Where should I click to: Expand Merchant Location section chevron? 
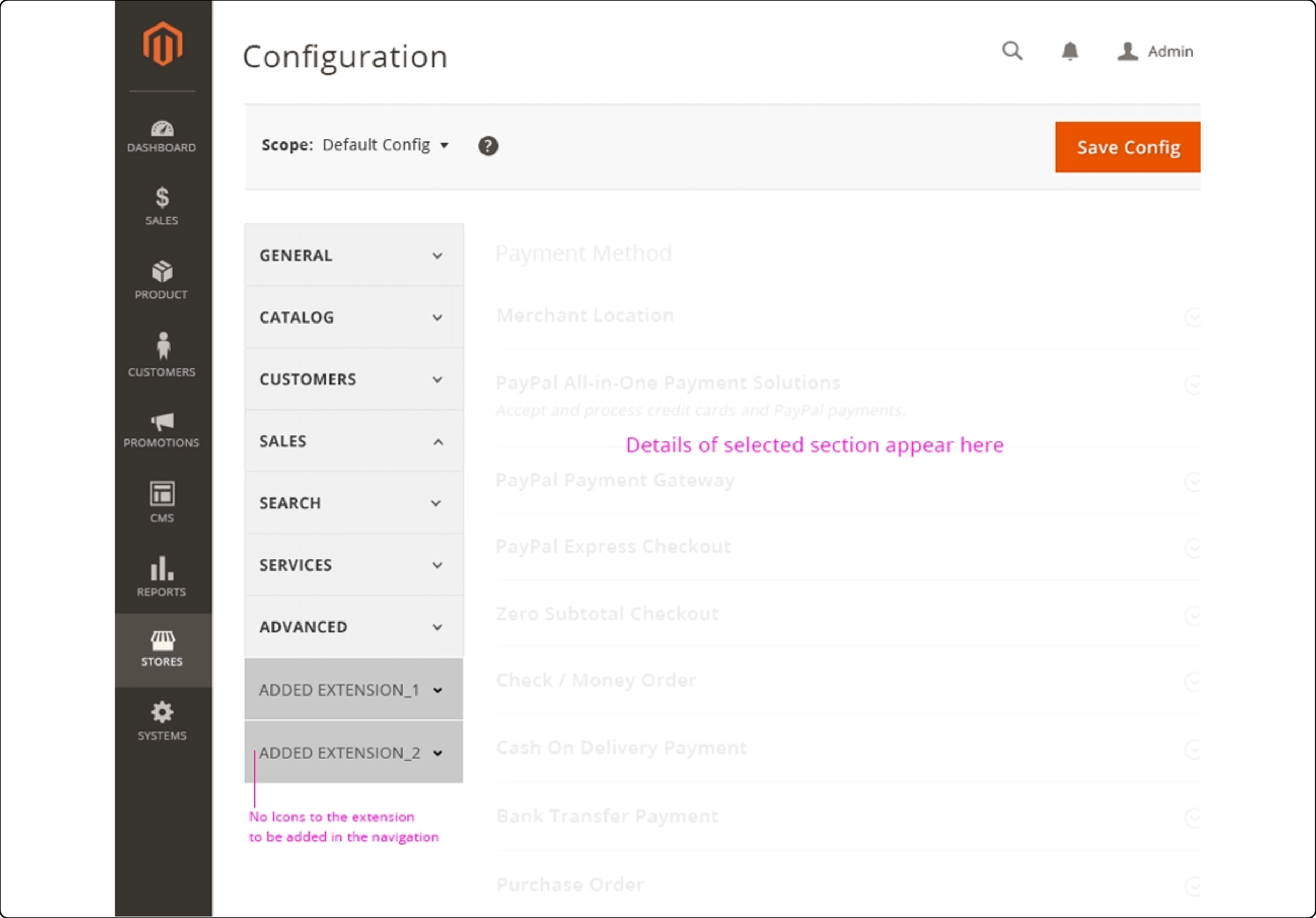(1193, 317)
